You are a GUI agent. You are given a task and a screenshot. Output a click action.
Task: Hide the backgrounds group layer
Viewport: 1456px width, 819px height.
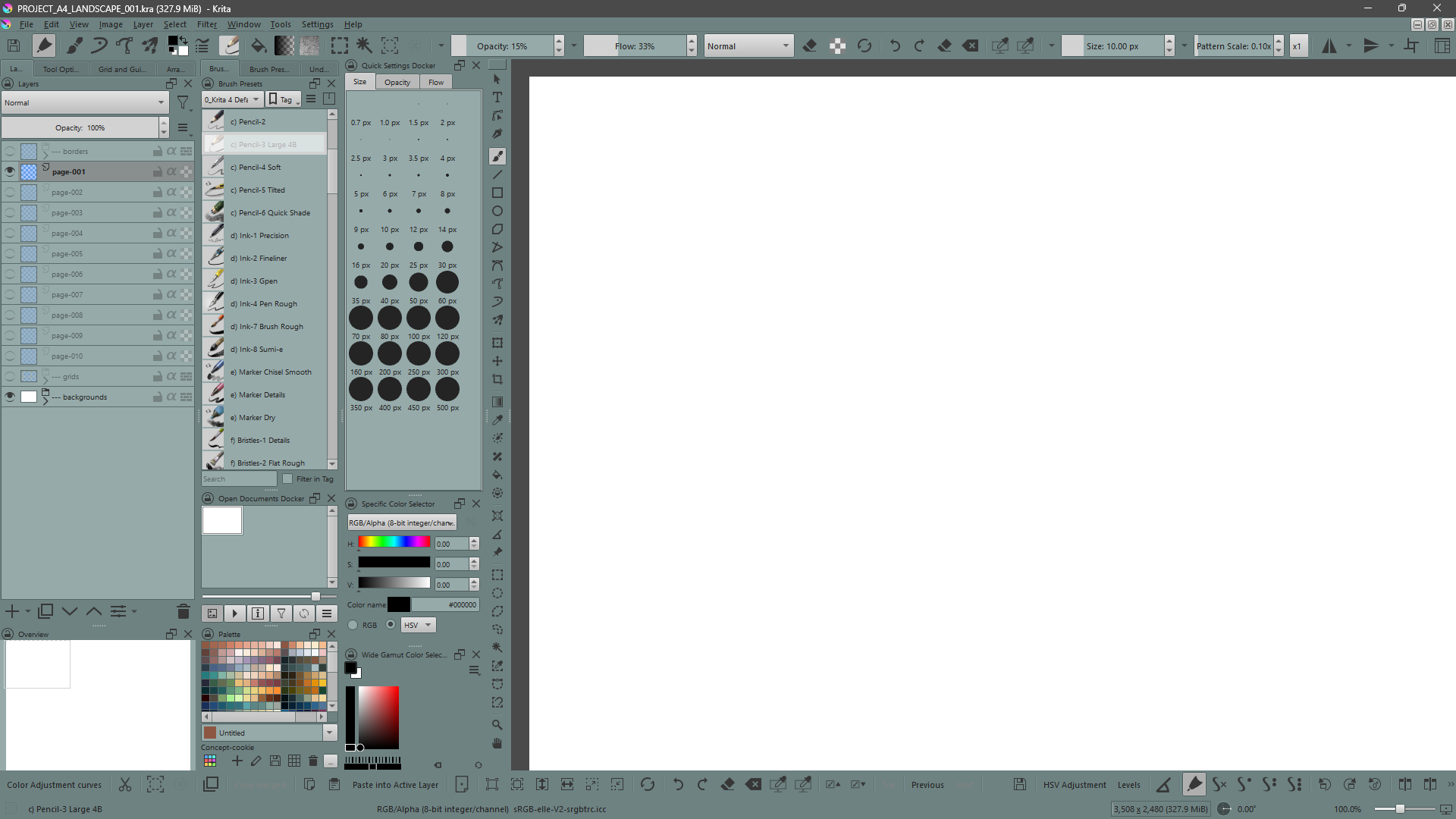click(x=10, y=397)
